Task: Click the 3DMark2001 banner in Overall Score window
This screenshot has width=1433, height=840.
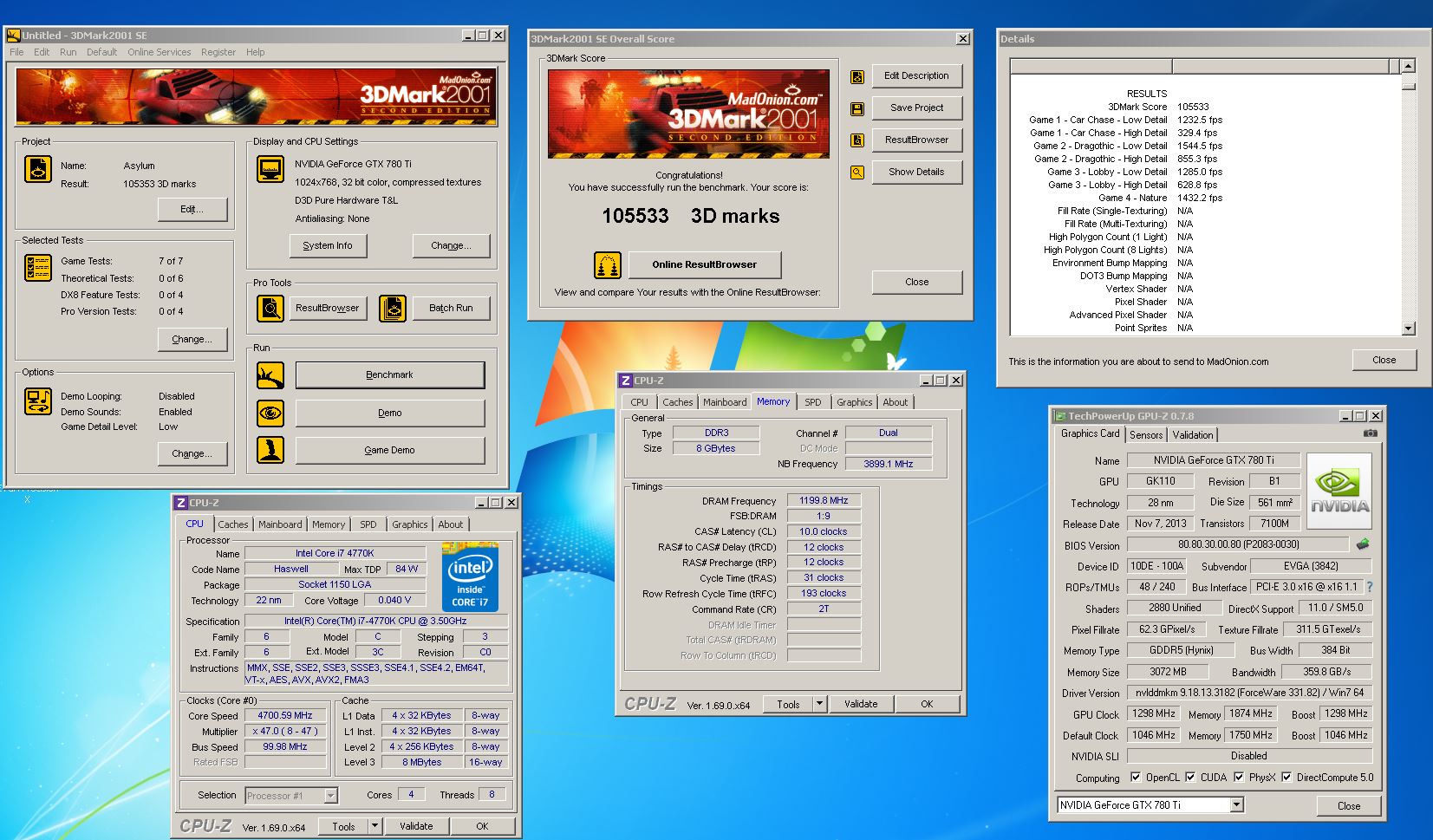Action: 688,114
